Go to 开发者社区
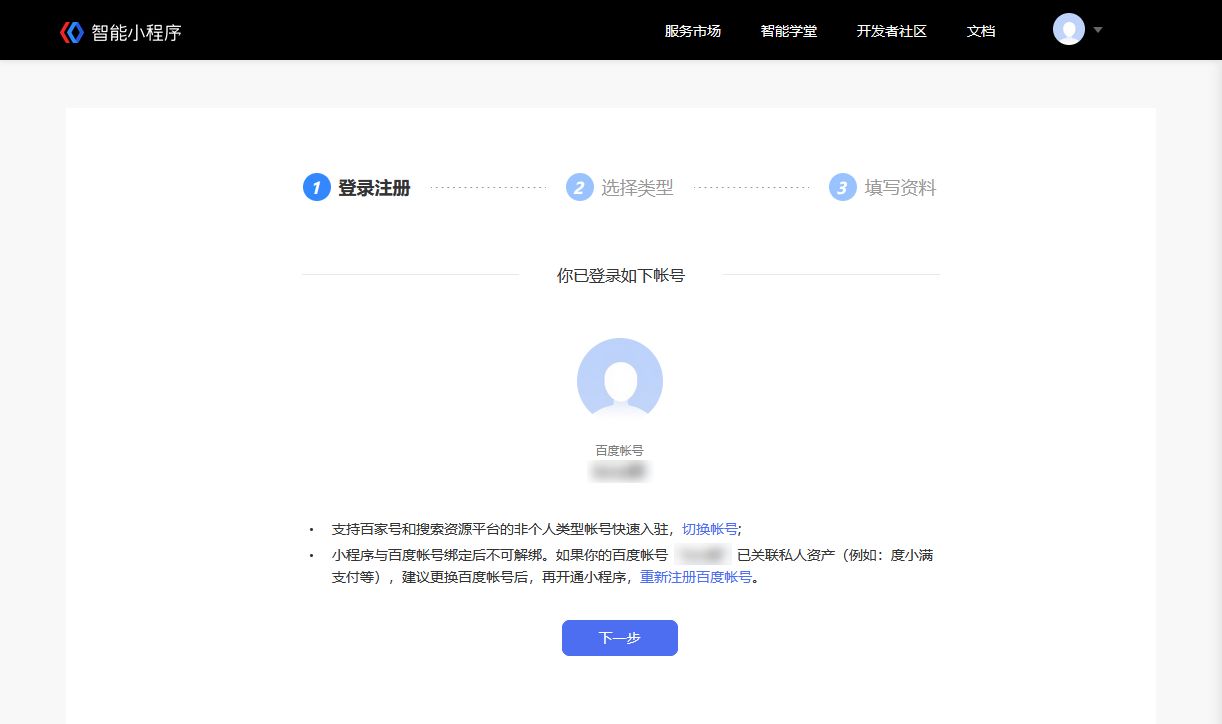1222x724 pixels. (x=892, y=31)
